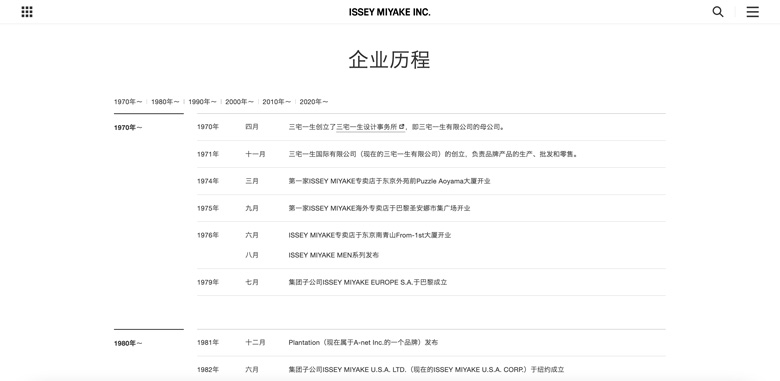The height and width of the screenshot is (381, 780).
Task: Click the 1975年 year cell
Action: click(x=208, y=208)
